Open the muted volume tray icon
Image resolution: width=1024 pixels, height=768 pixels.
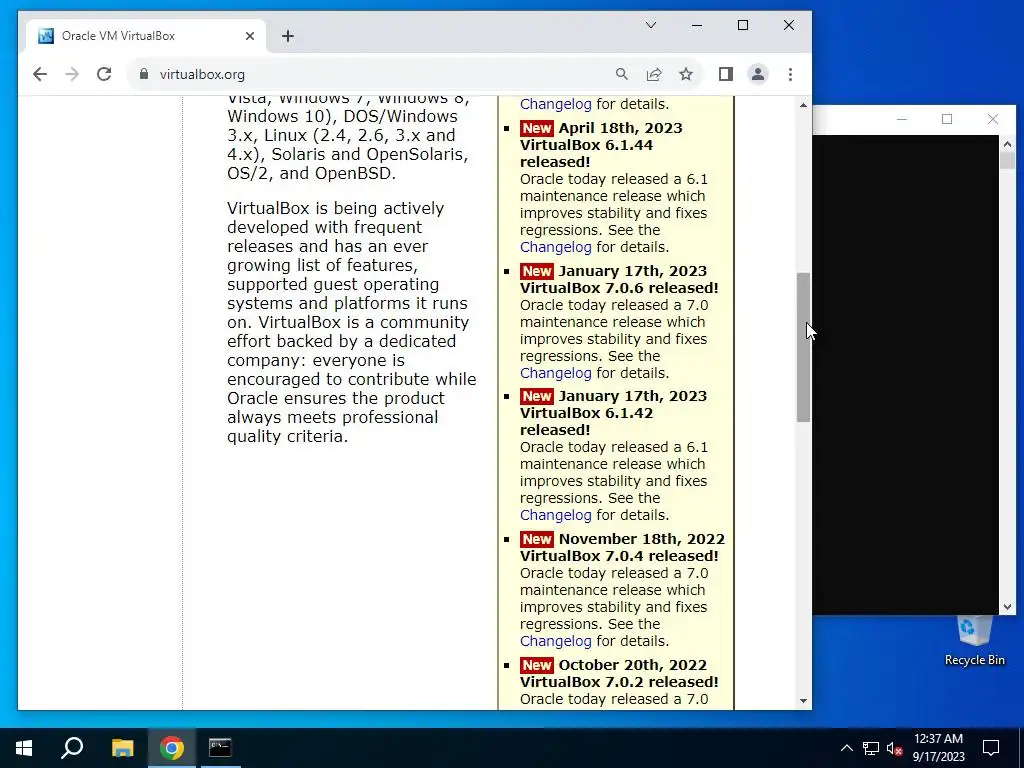coord(895,748)
